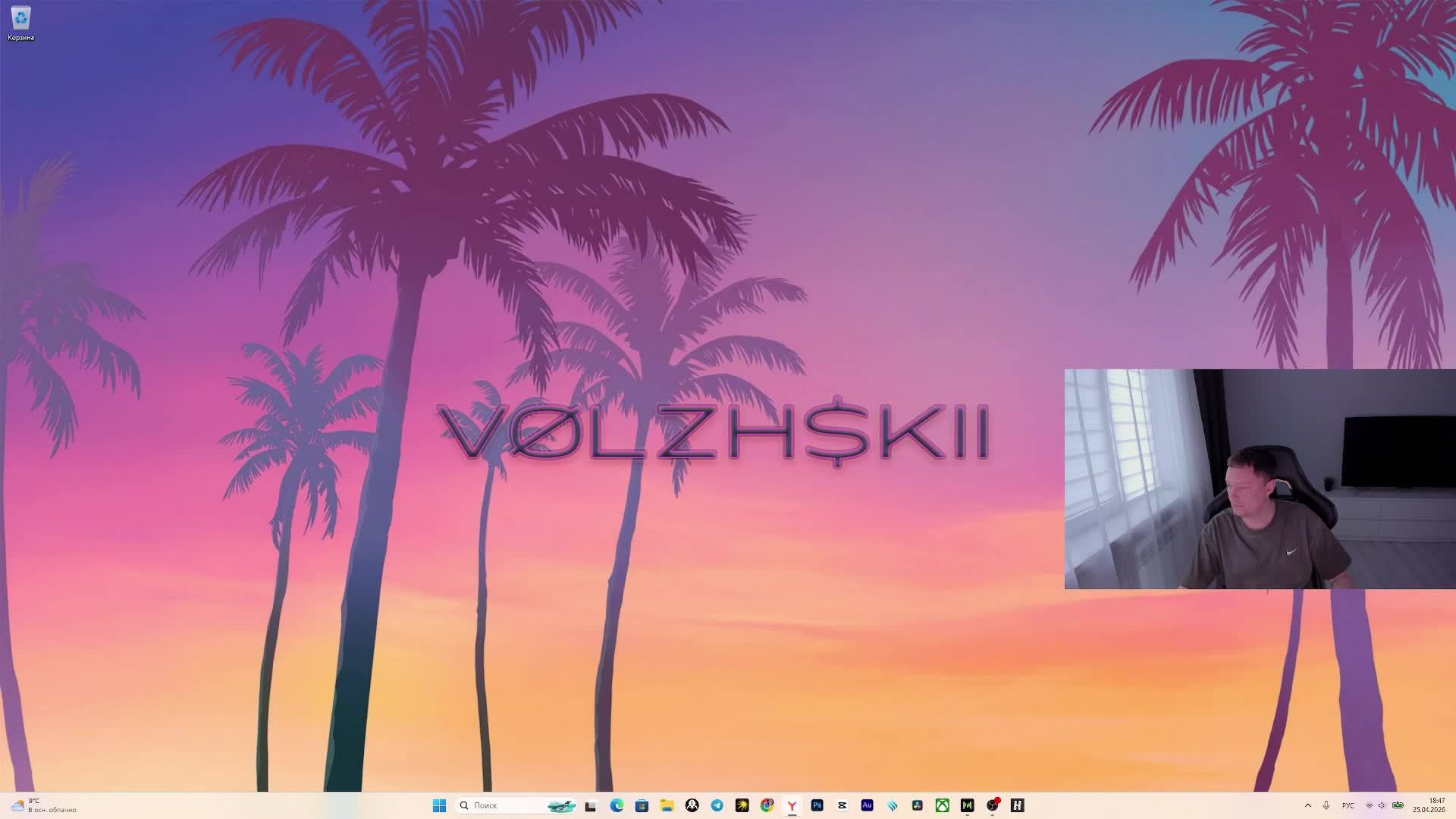1456x819 pixels.
Task: Open the Windows Start menu
Action: [x=439, y=805]
